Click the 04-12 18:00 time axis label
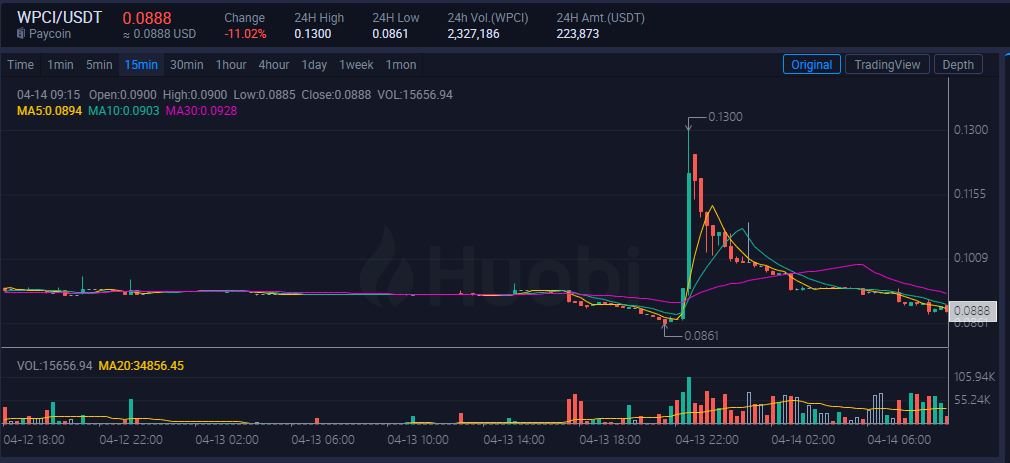The height and width of the screenshot is (463, 1010). [x=34, y=440]
